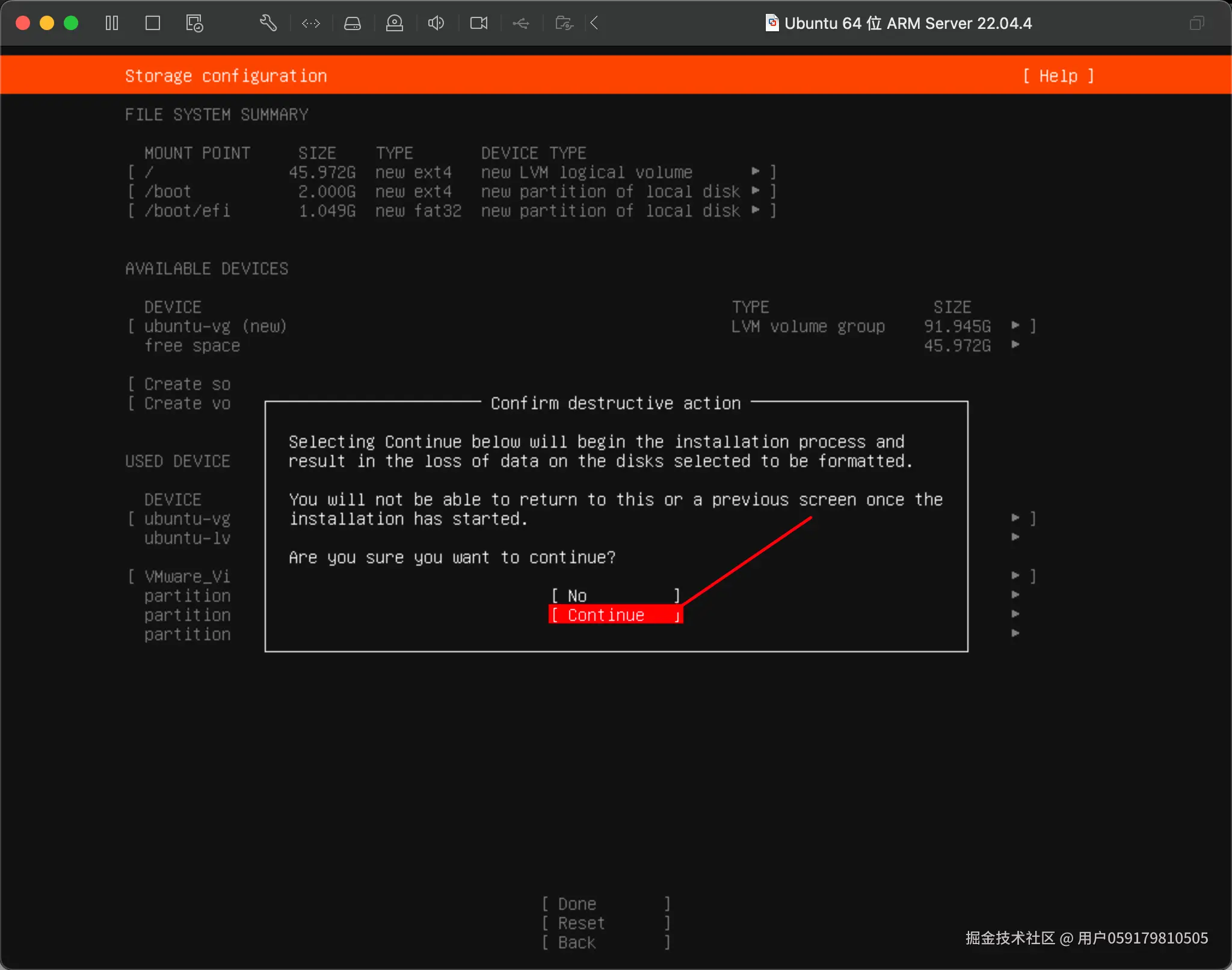Image resolution: width=1232 pixels, height=970 pixels.
Task: Click the square single-window view icon
Action: (x=153, y=23)
